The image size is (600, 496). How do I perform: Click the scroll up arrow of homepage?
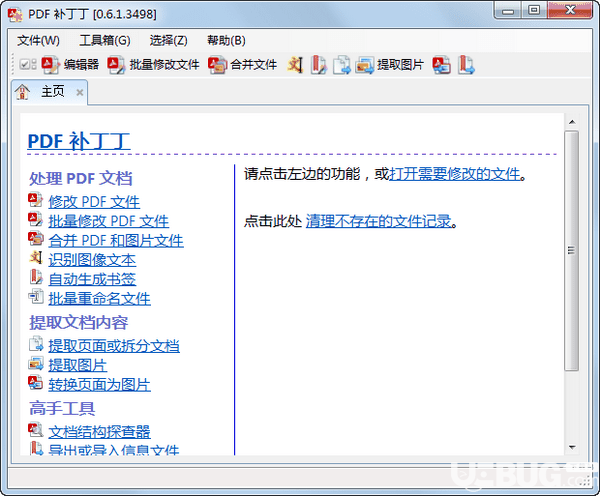coord(572,122)
